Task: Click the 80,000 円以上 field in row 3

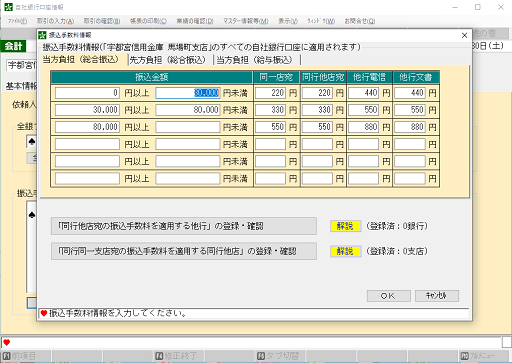Action: pos(87,127)
